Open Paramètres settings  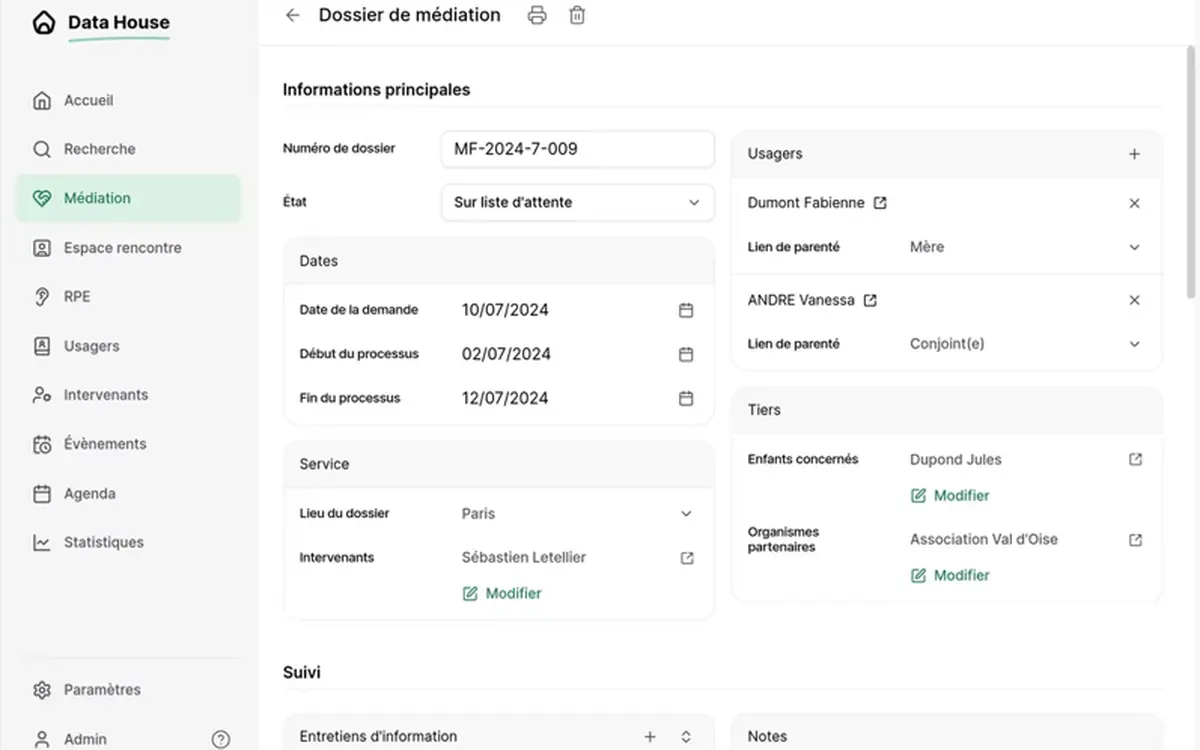click(128, 690)
